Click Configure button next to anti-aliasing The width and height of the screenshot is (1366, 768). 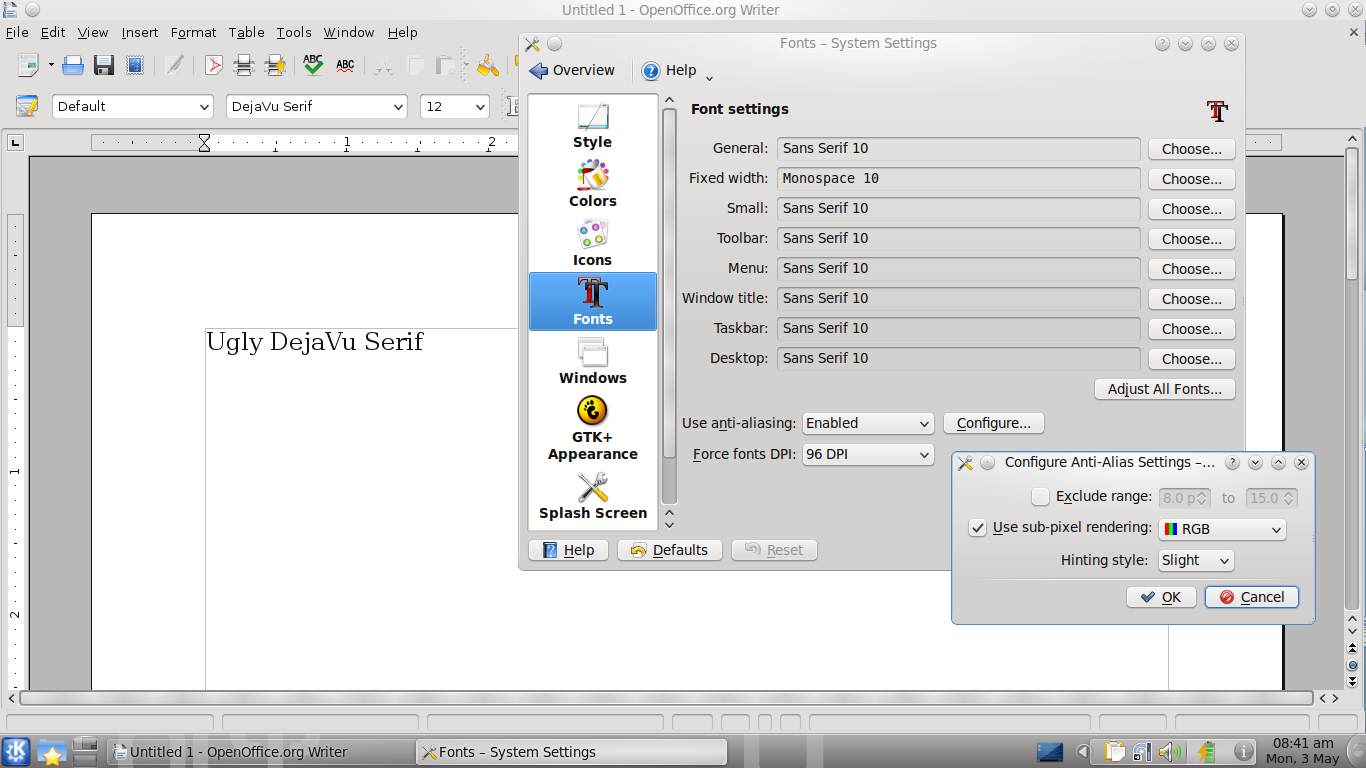tap(994, 423)
